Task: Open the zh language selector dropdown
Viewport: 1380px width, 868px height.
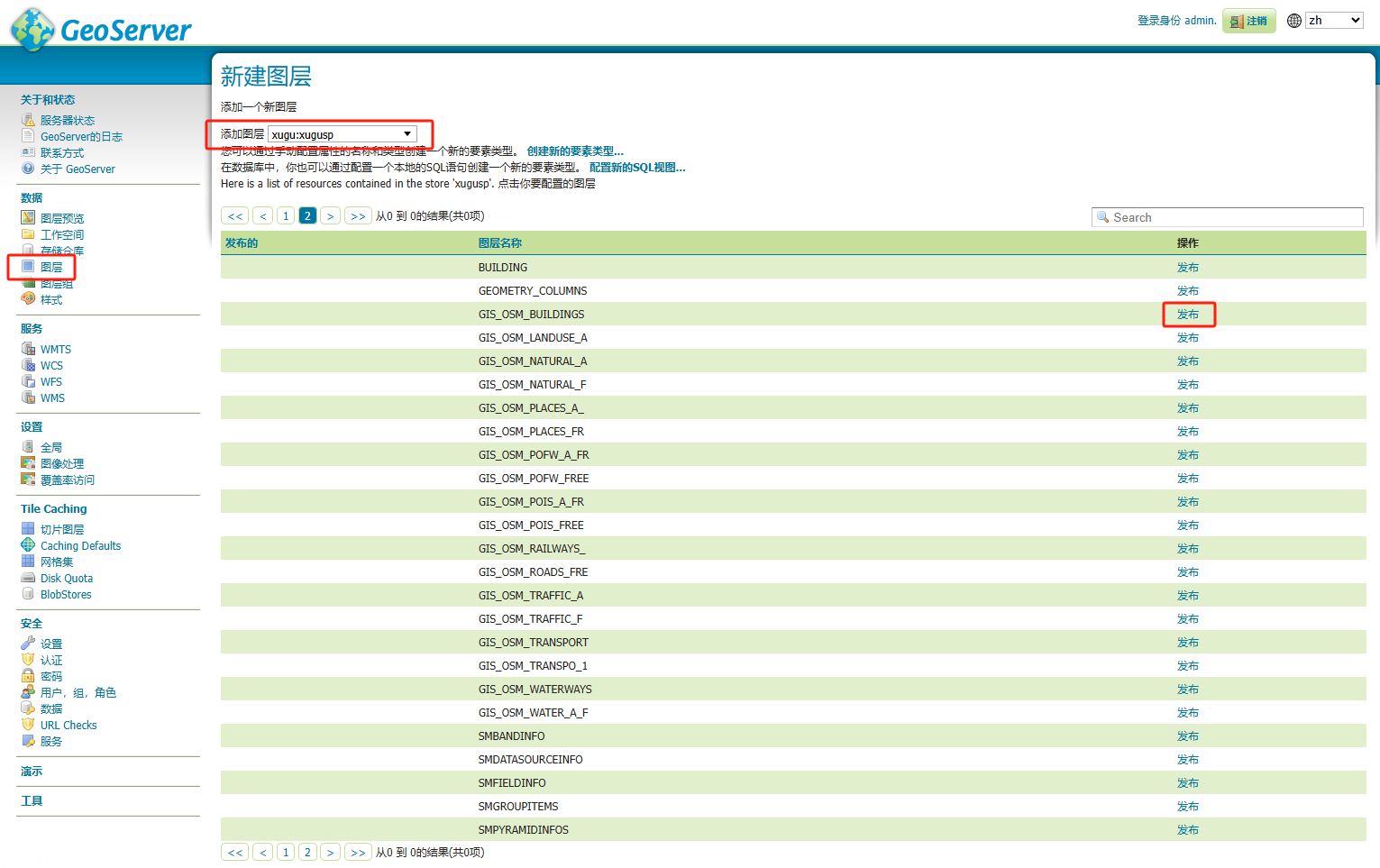Action: coord(1334,21)
